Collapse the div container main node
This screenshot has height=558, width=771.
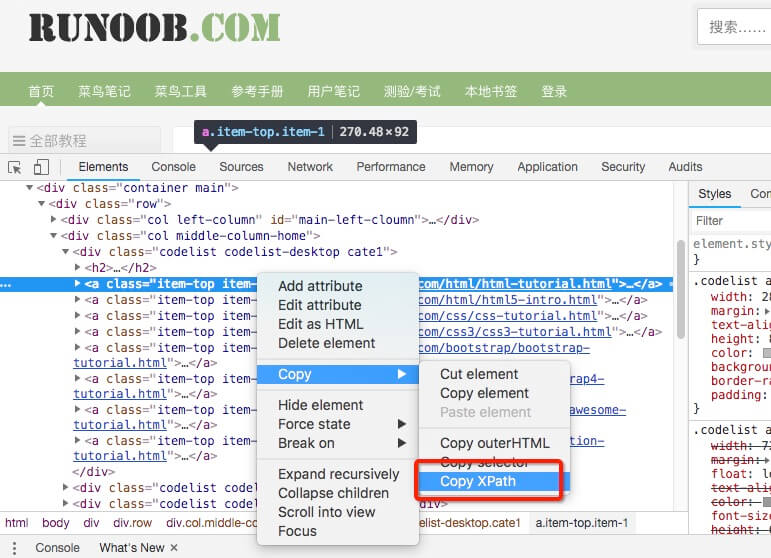tap(30, 188)
